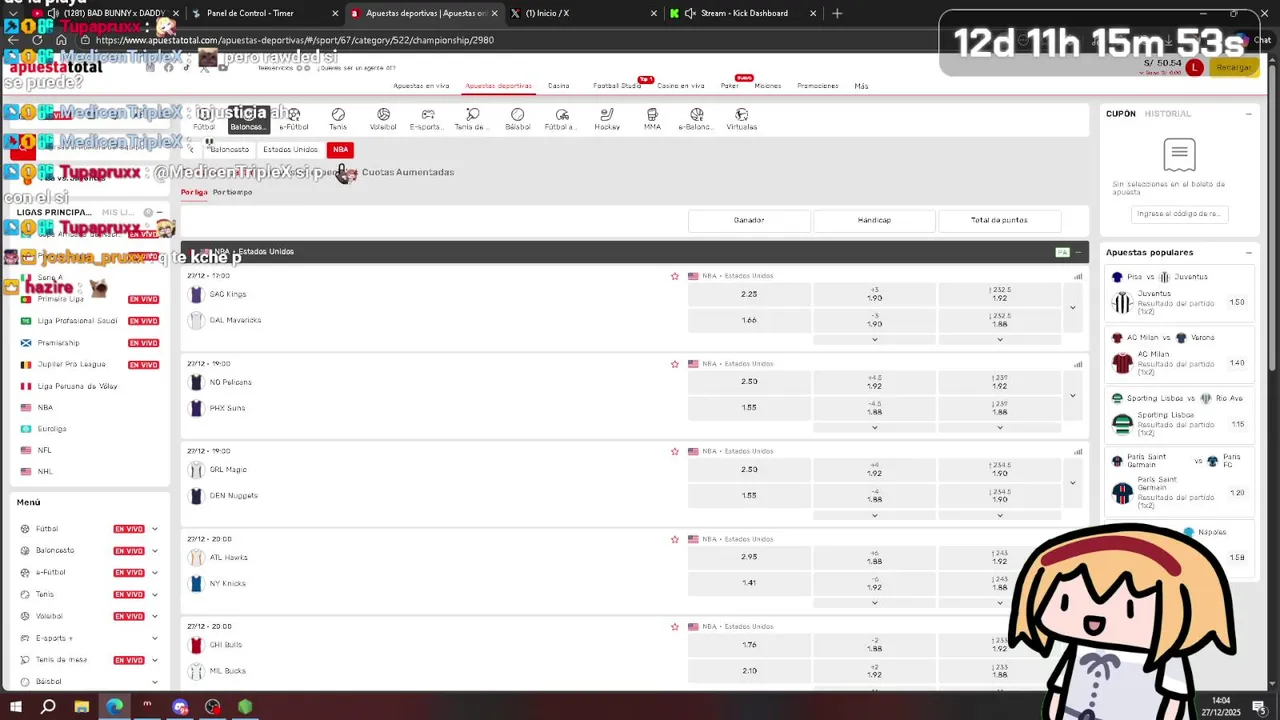Favorite the CHI Bulls vs MIL Bucks match
This screenshot has height=720, width=1280.
tap(675, 627)
